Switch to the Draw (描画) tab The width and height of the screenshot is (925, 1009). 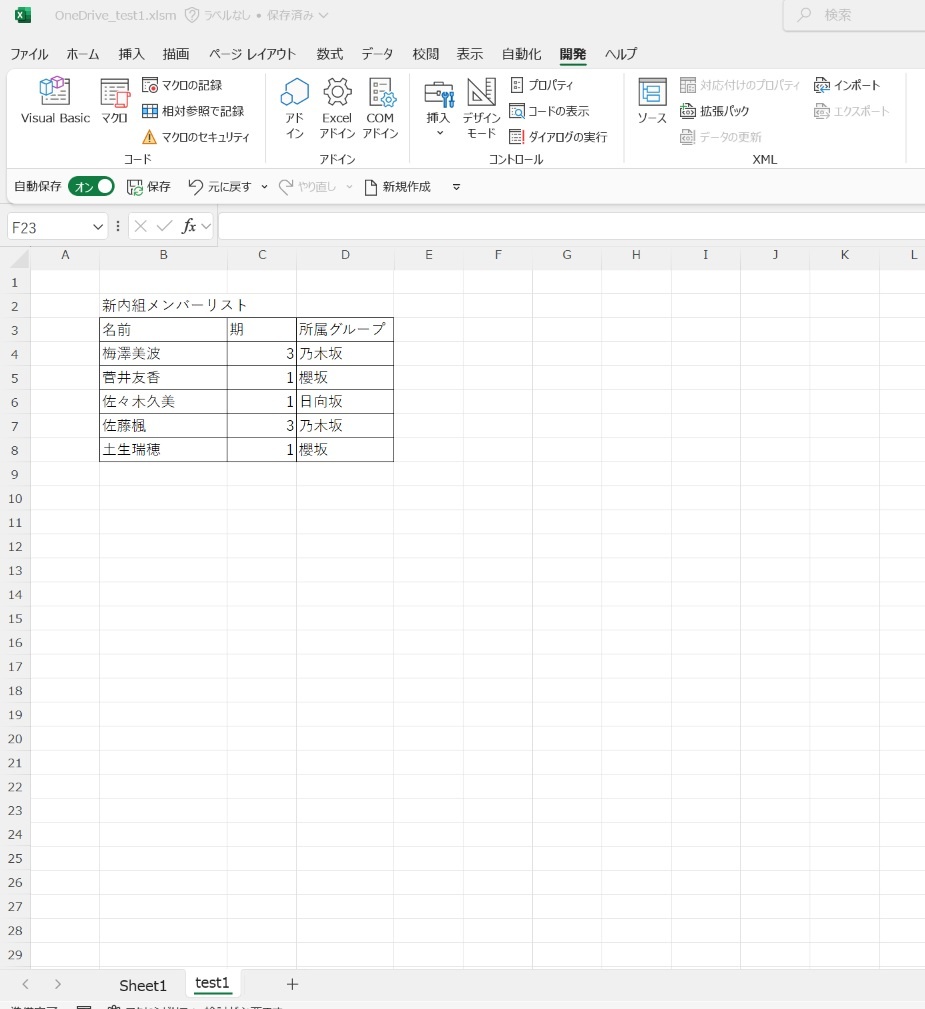pos(176,54)
